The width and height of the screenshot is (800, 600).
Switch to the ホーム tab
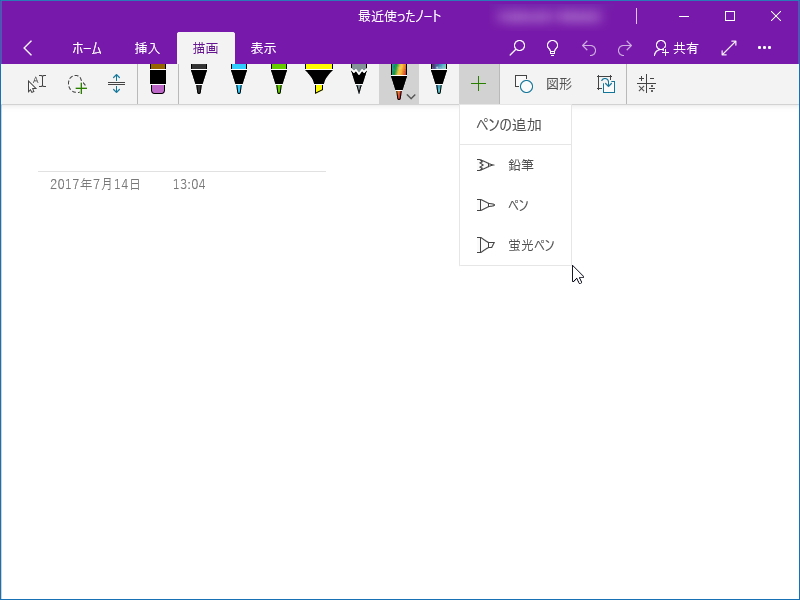pyautogui.click(x=87, y=47)
